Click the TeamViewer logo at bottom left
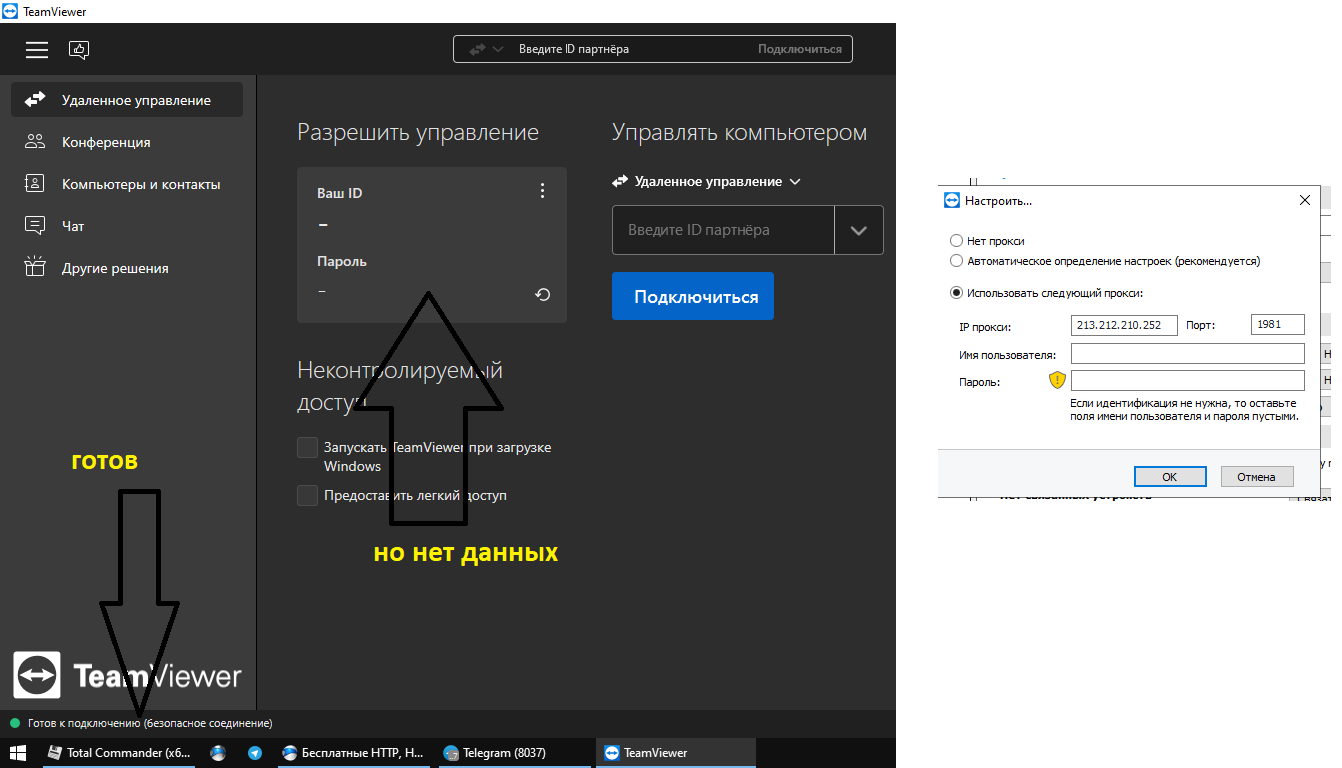 (127, 676)
